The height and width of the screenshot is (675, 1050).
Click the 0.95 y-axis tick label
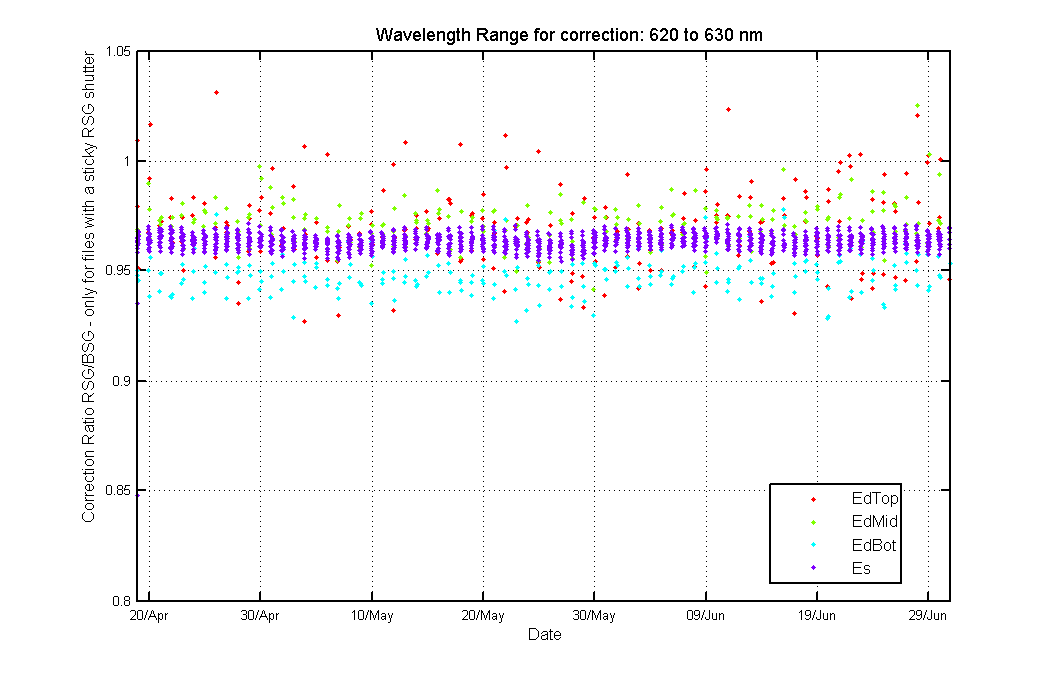point(119,271)
